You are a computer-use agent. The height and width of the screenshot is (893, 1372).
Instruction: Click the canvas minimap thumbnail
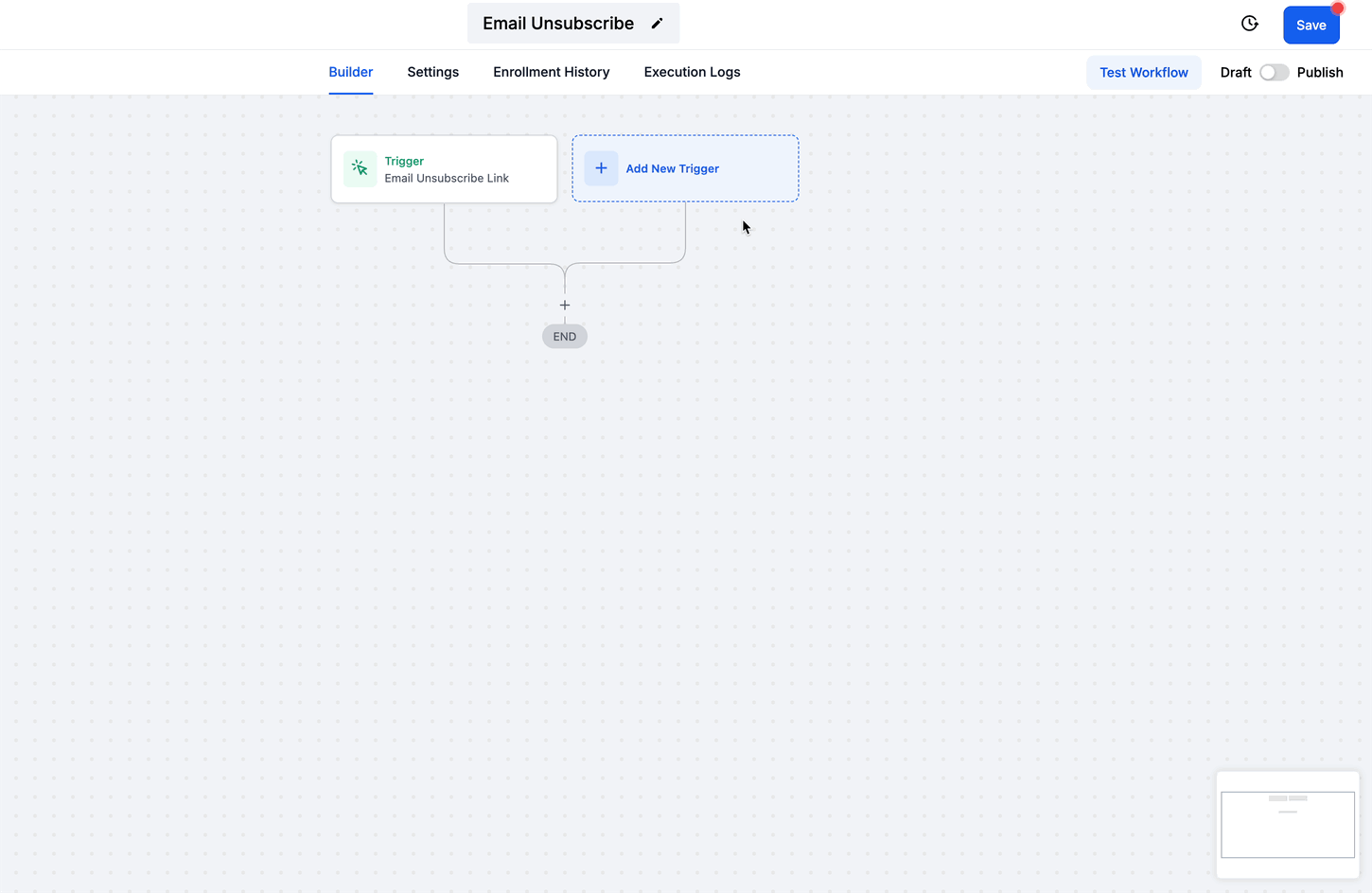[x=1287, y=824]
